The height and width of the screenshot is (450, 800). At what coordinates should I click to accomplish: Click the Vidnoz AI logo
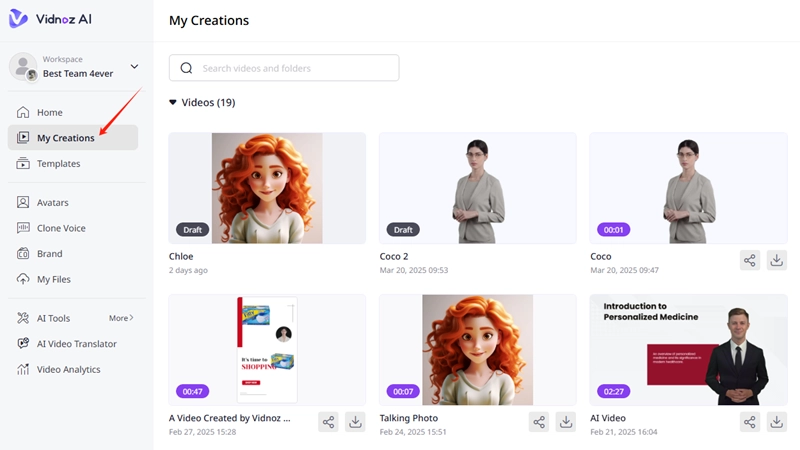50,19
